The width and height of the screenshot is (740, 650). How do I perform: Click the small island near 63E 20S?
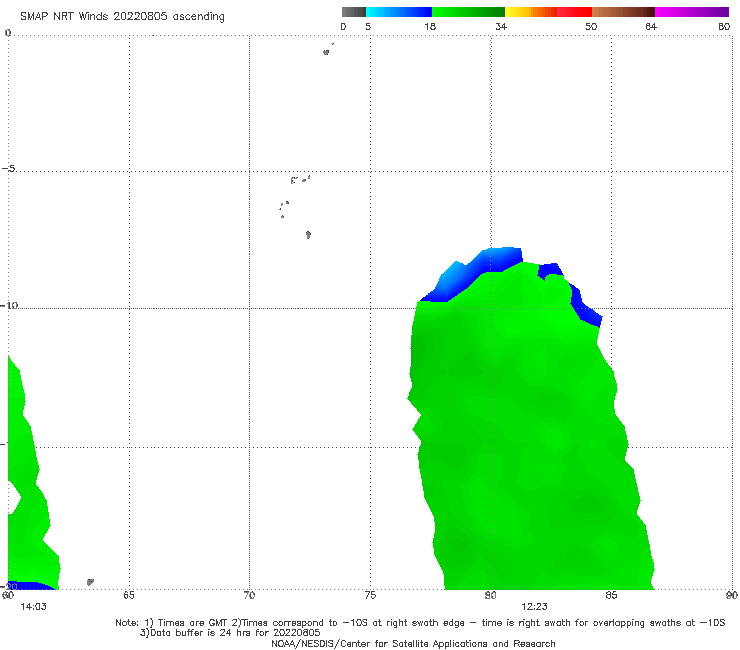tap(90, 582)
